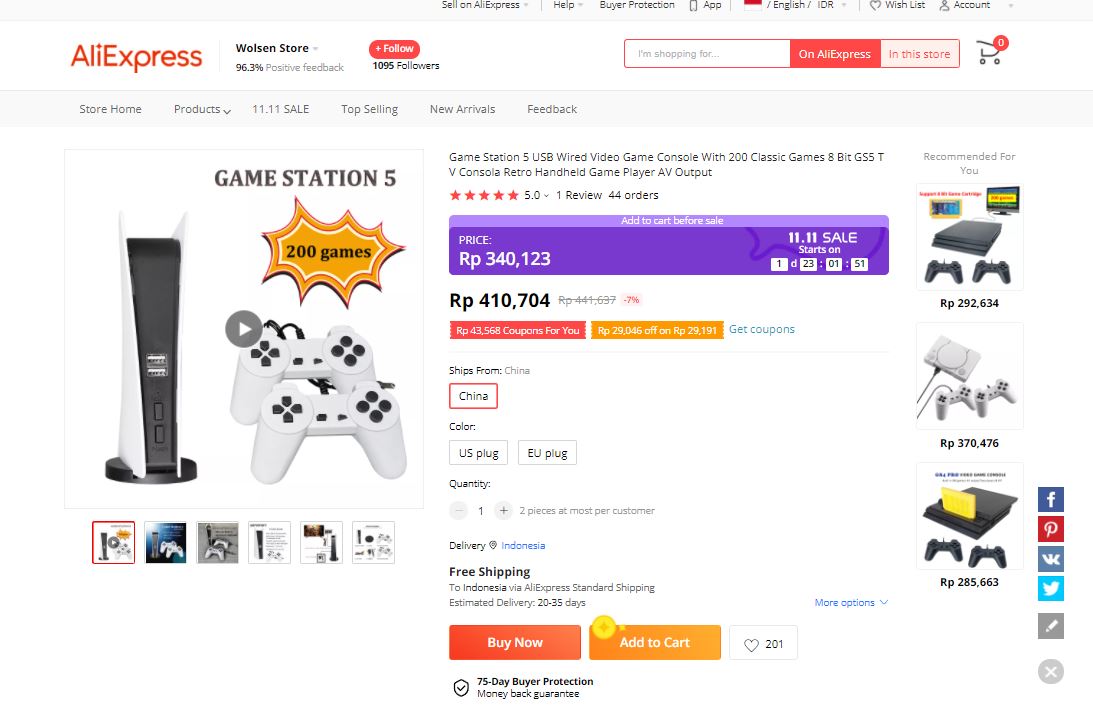Screen dimensions: 1093x709
Task: Follow the Wolsen Store
Action: click(x=395, y=48)
